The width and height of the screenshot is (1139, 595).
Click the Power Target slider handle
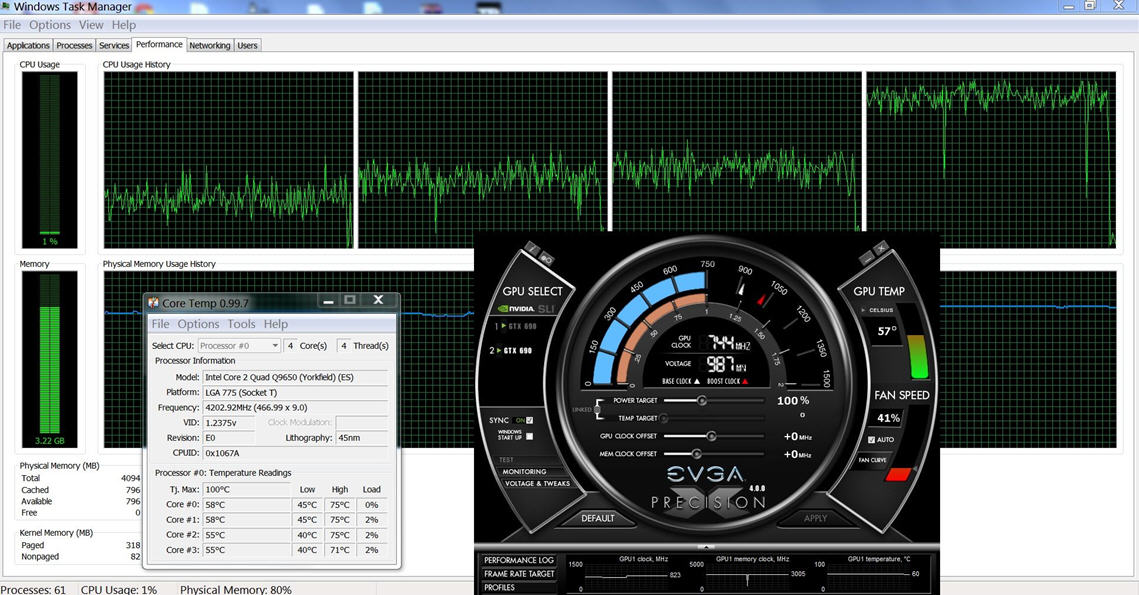[x=702, y=400]
